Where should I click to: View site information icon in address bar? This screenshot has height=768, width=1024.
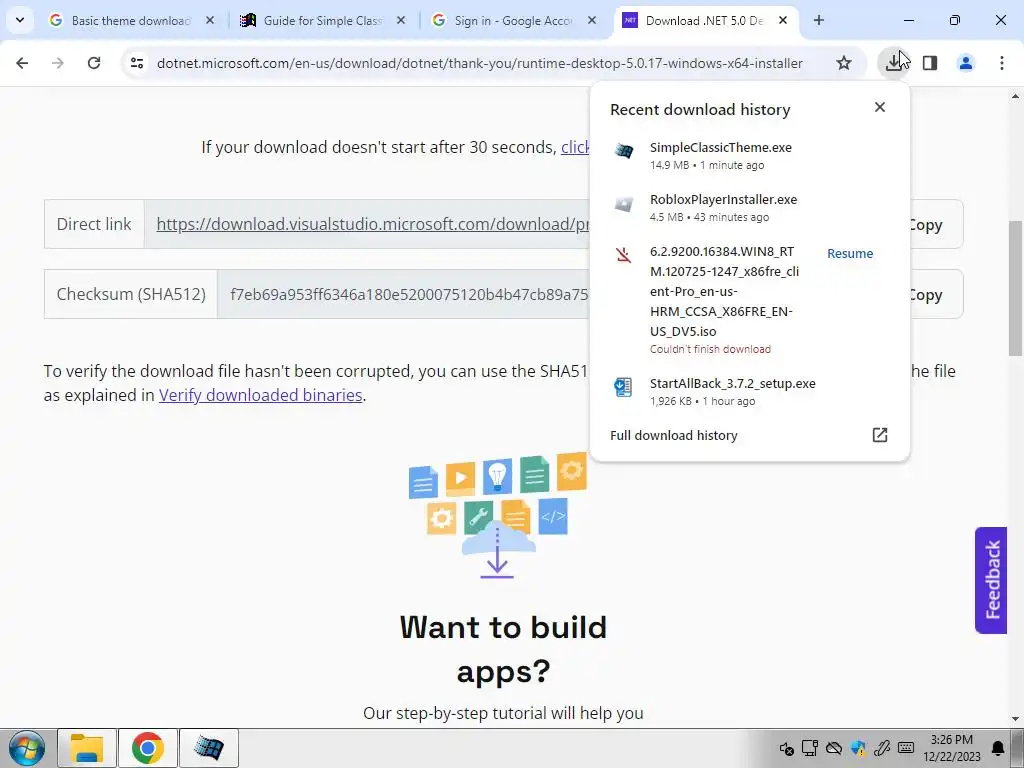[136, 63]
